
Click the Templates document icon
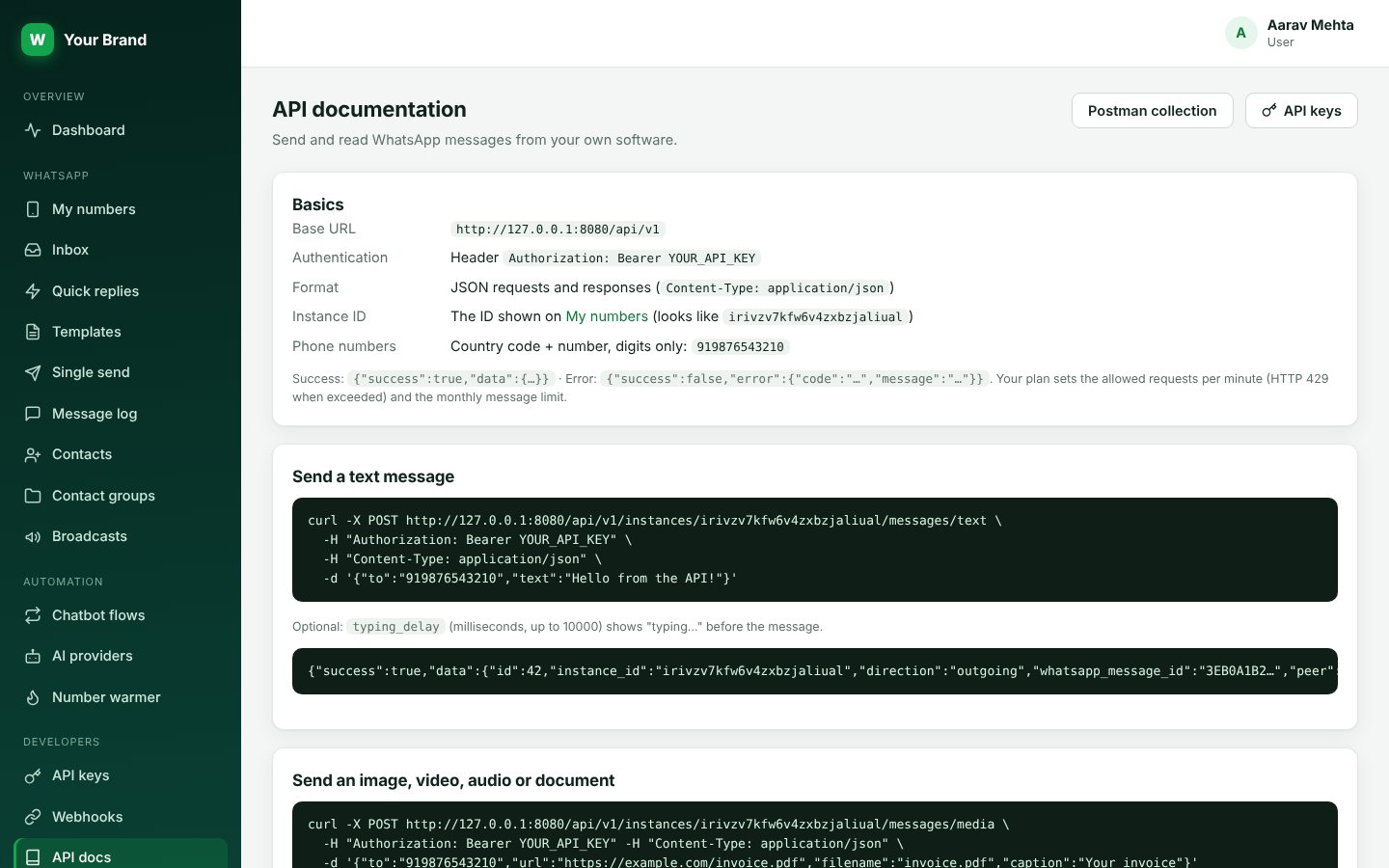coord(33,332)
